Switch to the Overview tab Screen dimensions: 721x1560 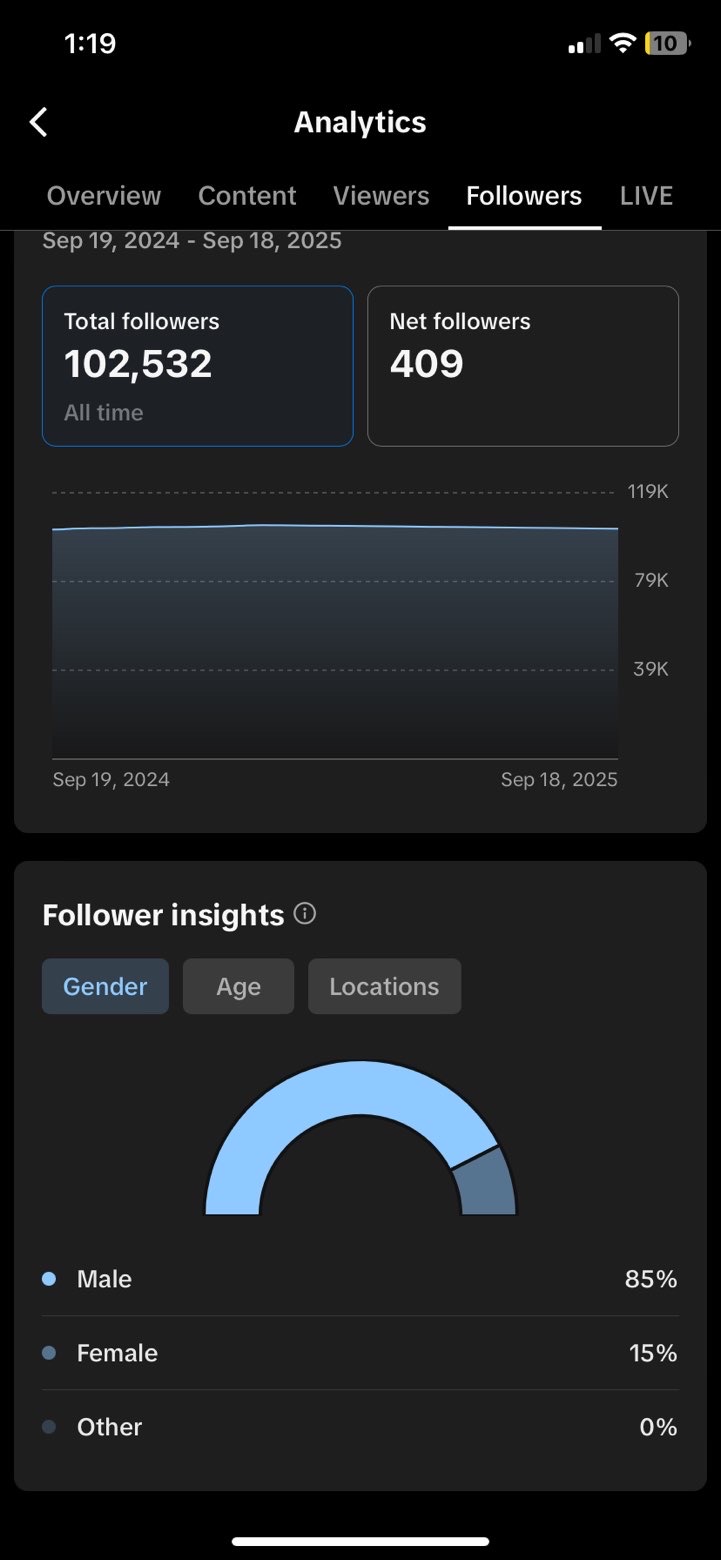104,196
